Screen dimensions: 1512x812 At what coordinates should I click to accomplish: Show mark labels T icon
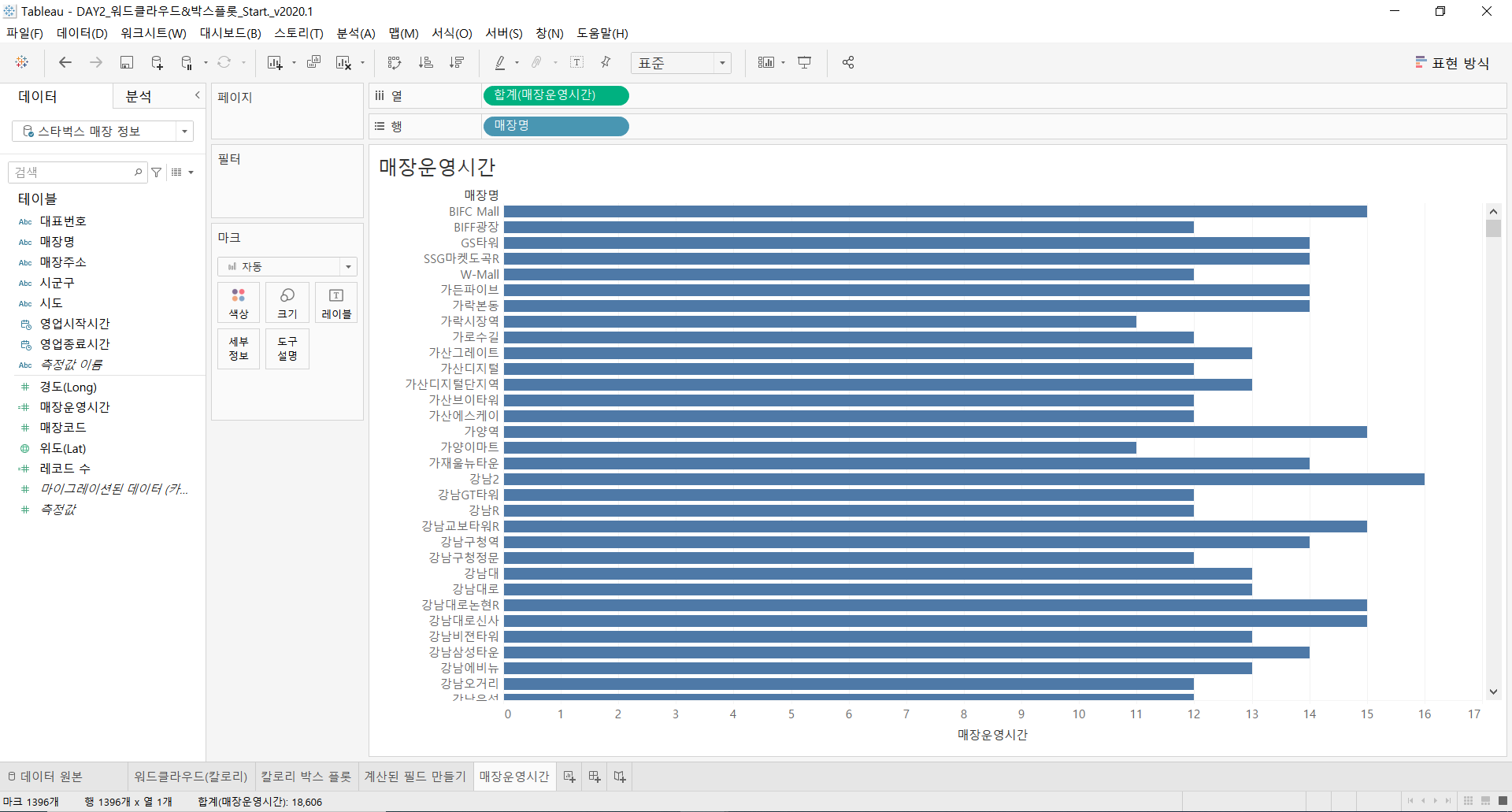pos(576,62)
